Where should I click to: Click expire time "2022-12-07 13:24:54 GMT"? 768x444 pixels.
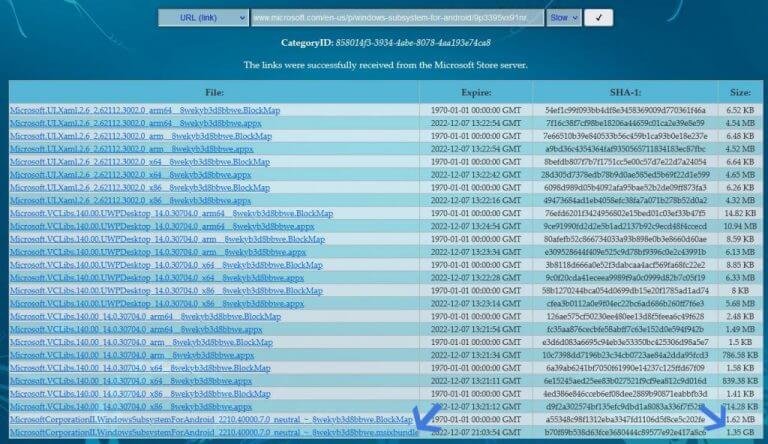[476, 226]
